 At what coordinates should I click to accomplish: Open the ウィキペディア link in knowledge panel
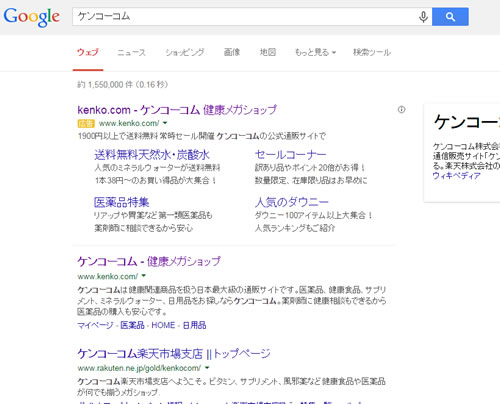(456, 176)
